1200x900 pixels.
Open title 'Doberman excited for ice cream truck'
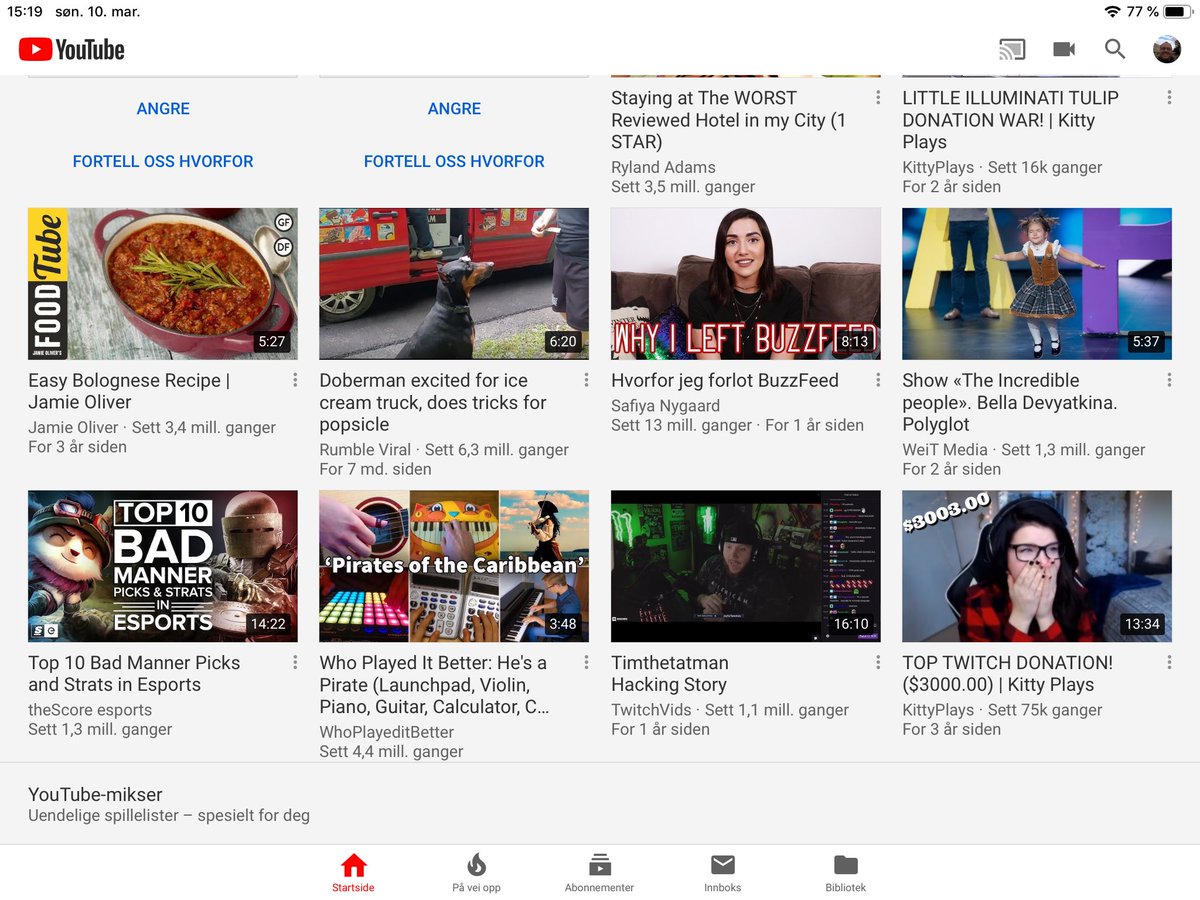[x=433, y=402]
